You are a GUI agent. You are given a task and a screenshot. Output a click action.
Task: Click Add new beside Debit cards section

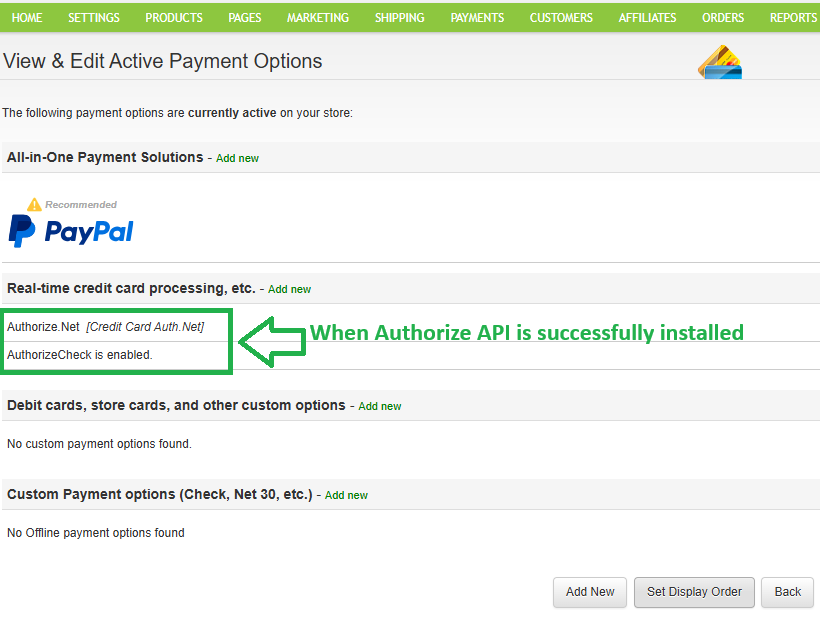[379, 406]
